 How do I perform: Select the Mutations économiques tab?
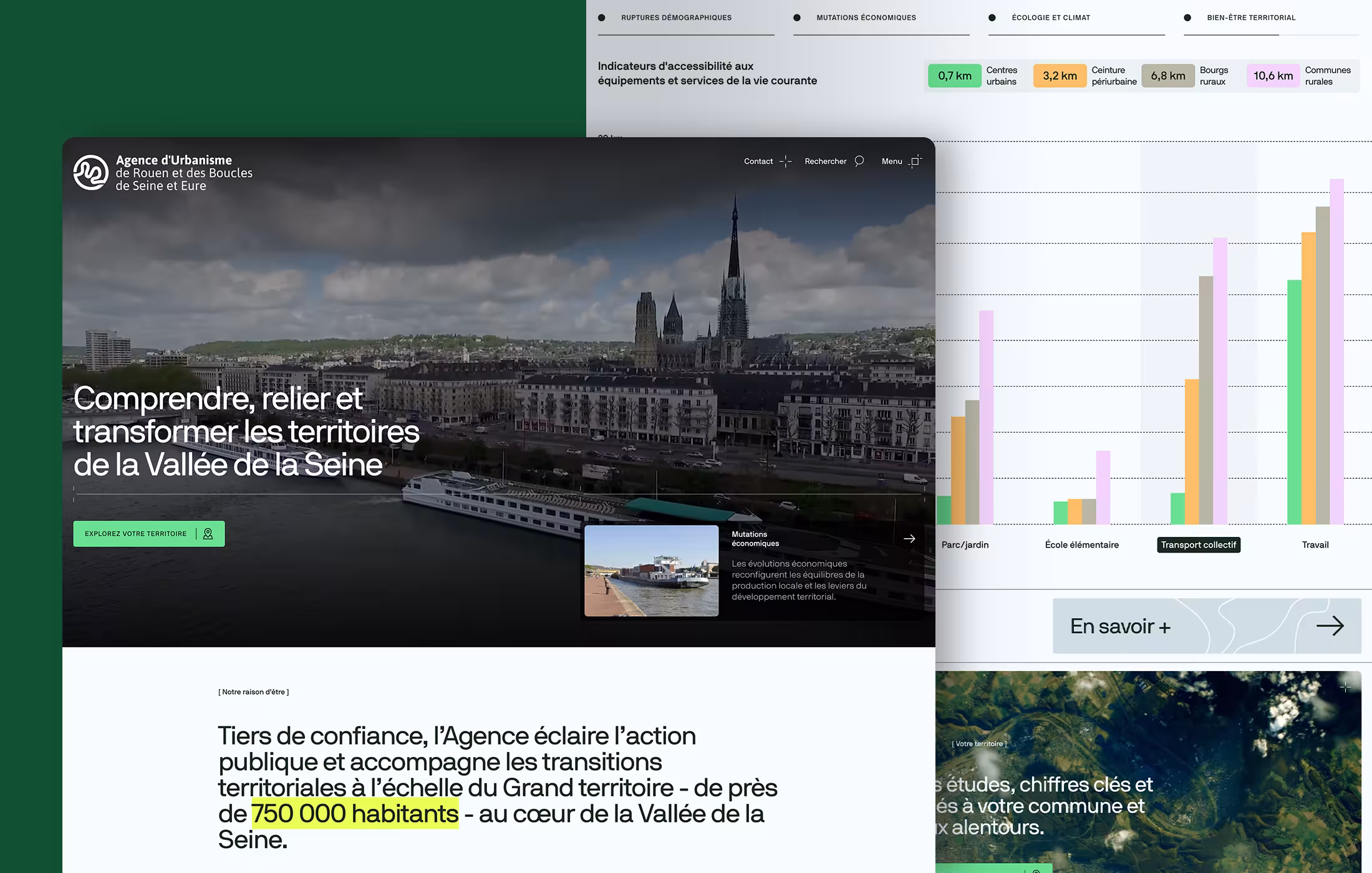coord(866,17)
